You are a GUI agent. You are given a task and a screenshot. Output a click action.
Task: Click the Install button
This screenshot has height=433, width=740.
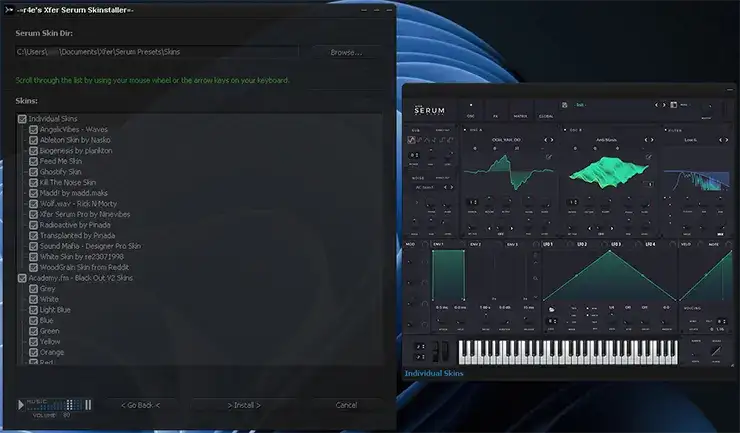click(244, 405)
